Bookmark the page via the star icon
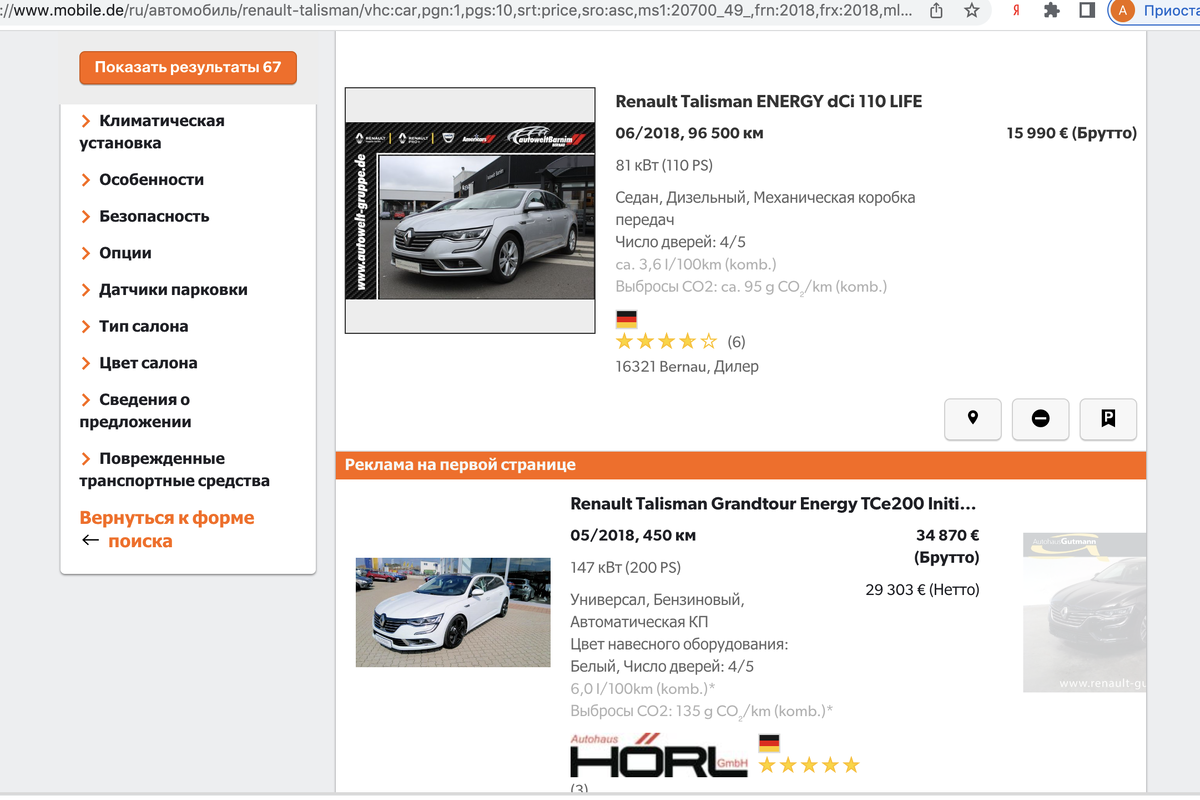1200x800 pixels. click(x=971, y=12)
